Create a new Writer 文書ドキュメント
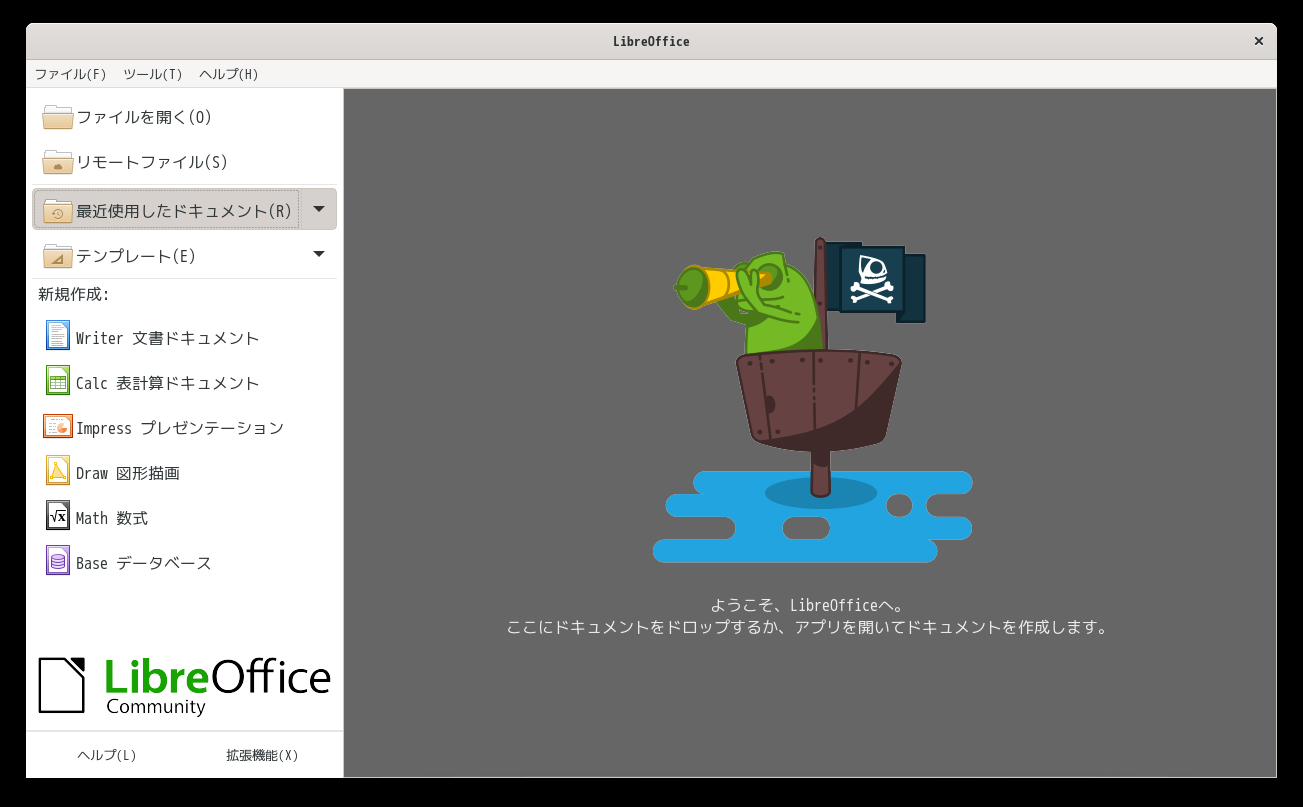1303x807 pixels. tap(184, 337)
